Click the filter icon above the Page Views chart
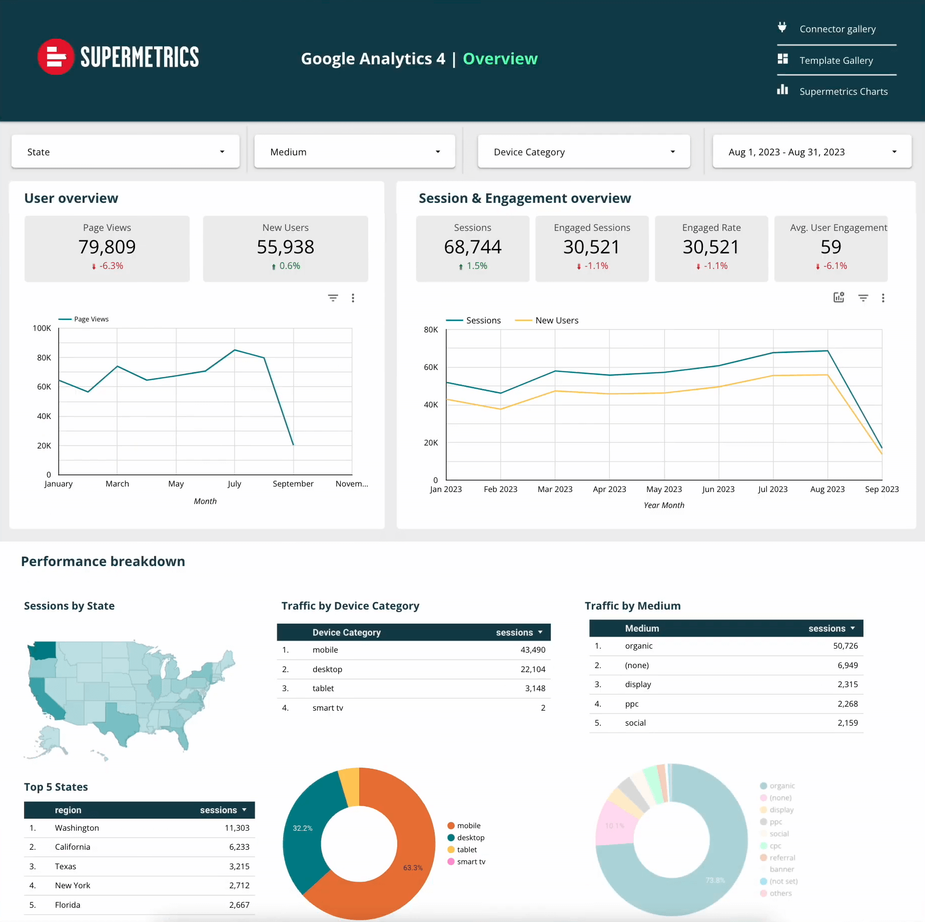The width and height of the screenshot is (925, 922). click(332, 297)
